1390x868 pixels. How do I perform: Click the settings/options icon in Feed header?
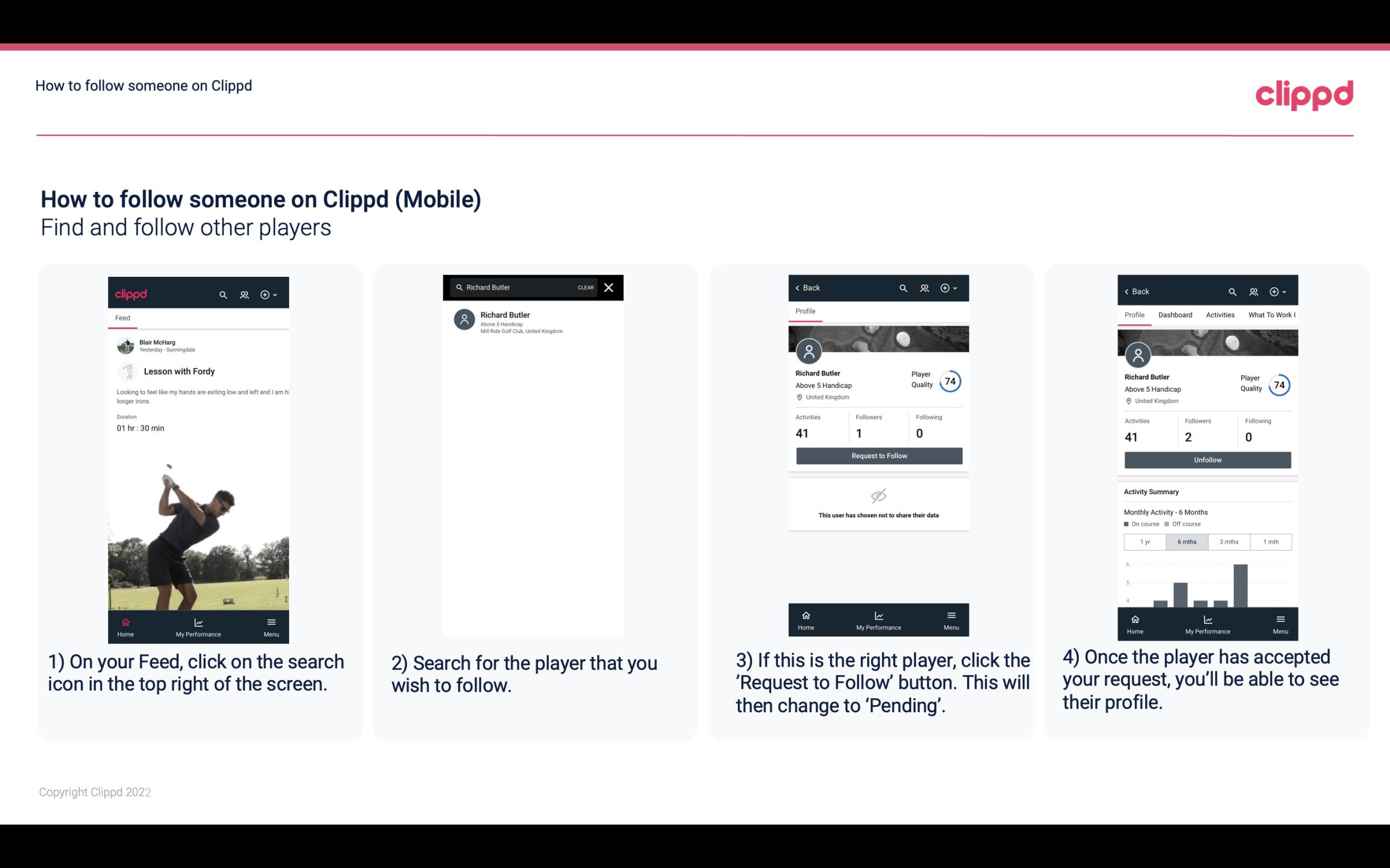[266, 293]
